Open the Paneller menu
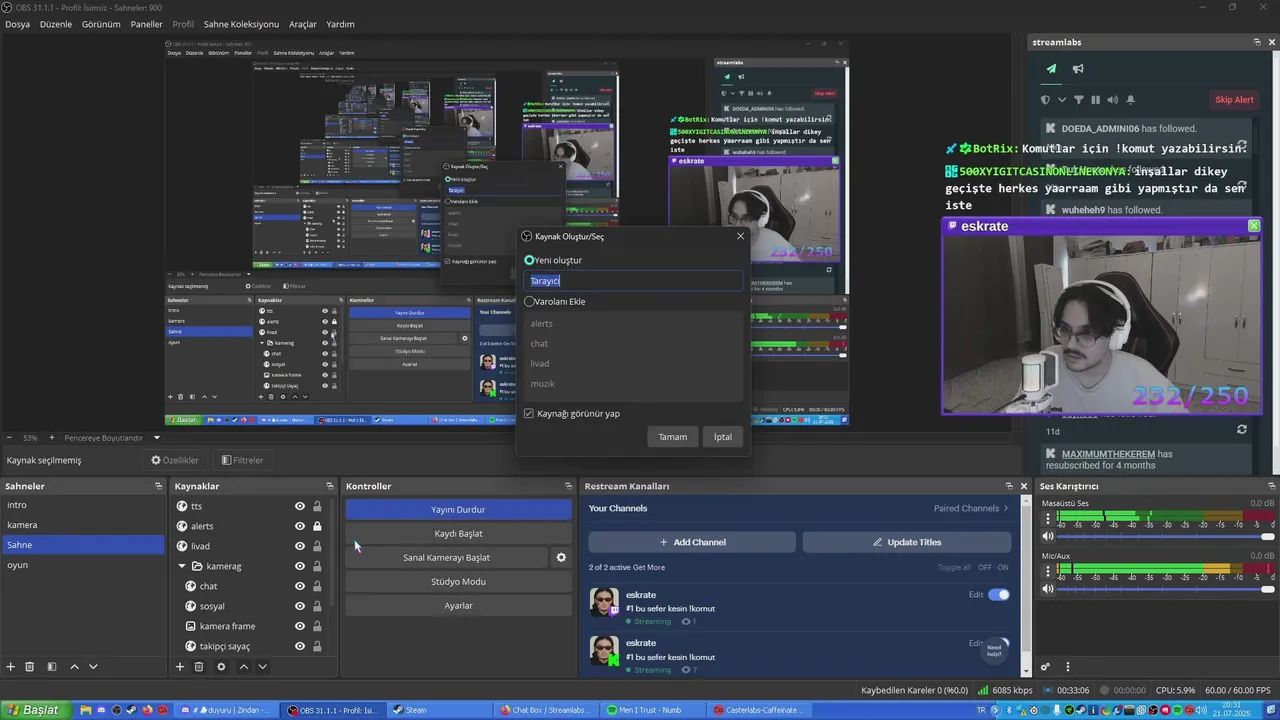This screenshot has height=720, width=1280. (146, 24)
